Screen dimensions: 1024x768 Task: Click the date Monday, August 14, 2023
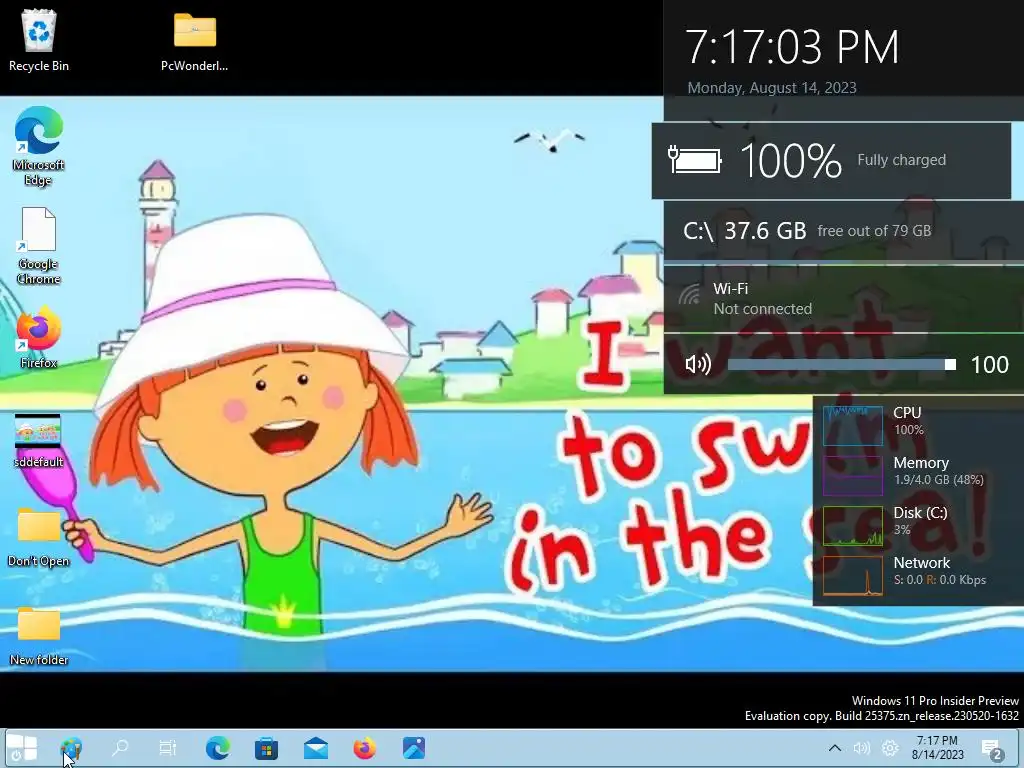[772, 88]
